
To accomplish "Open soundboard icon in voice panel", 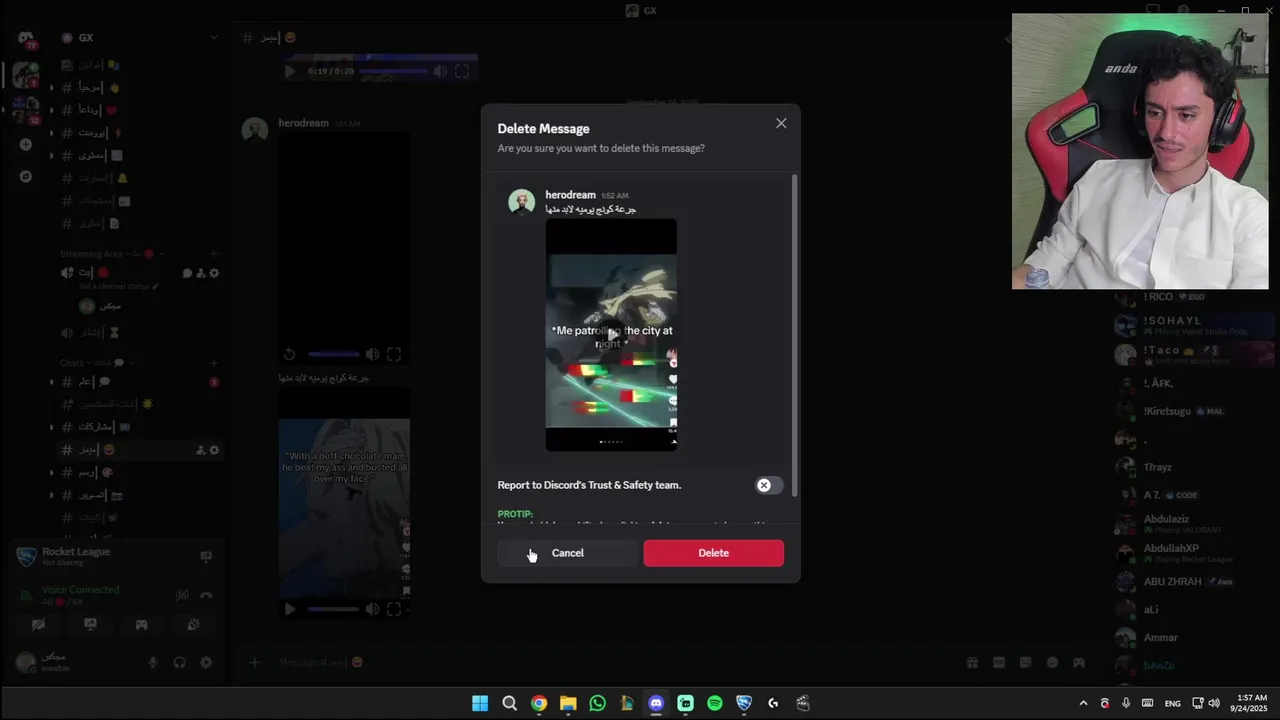I will pyautogui.click(x=193, y=624).
